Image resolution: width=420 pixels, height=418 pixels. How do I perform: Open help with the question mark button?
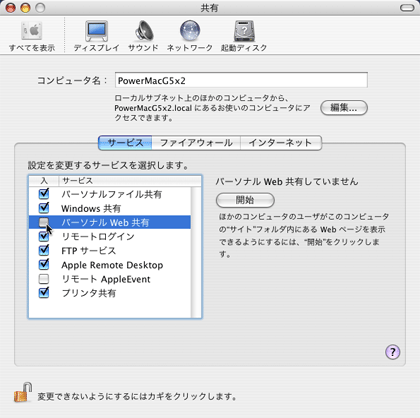393,352
